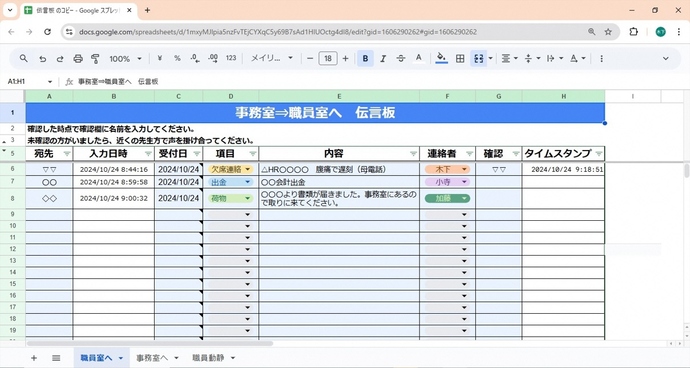
Task: Open the all sheets list icon
Action: click(56, 358)
